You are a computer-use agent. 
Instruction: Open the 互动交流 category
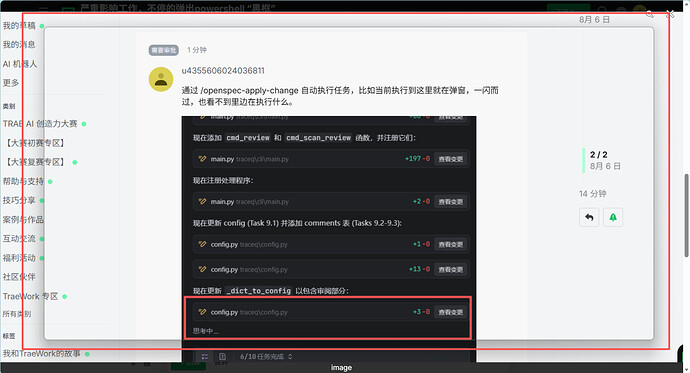point(19,238)
